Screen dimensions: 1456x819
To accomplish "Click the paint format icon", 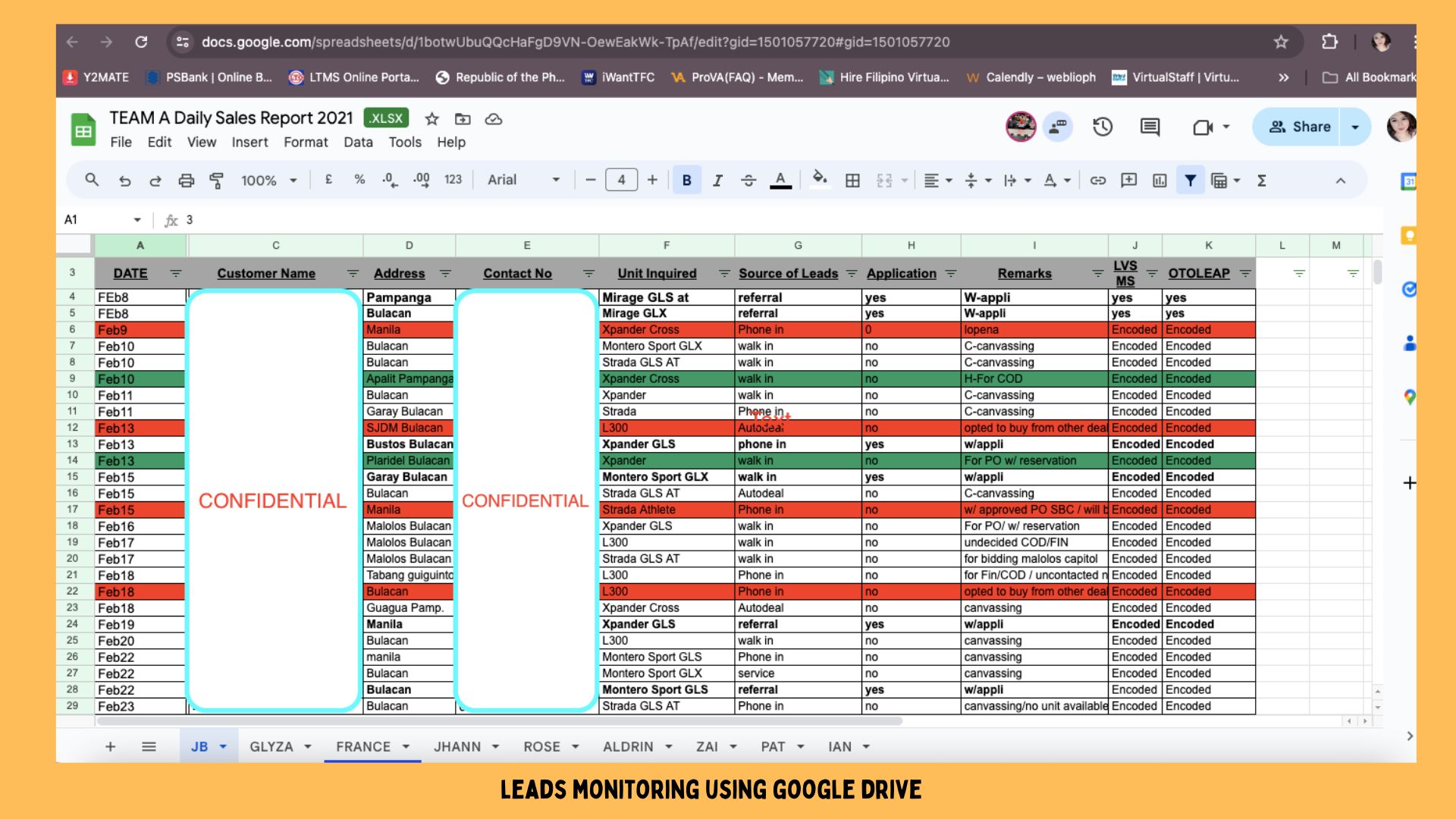I will (x=217, y=180).
